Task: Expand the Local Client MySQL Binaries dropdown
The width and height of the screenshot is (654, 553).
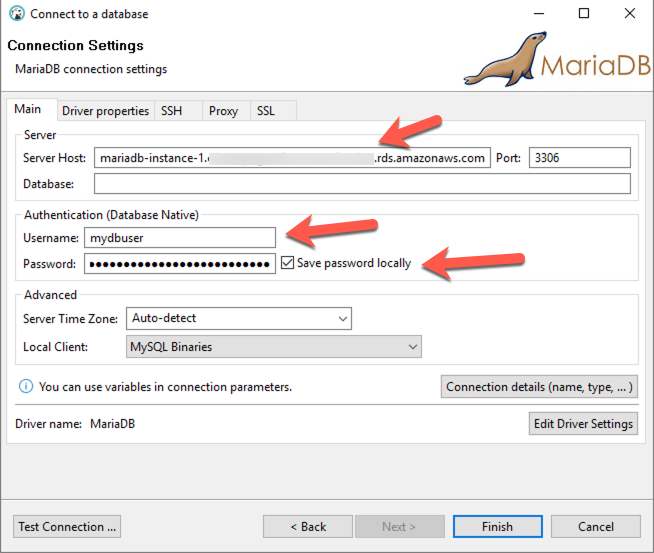Action: pyautogui.click(x=274, y=347)
